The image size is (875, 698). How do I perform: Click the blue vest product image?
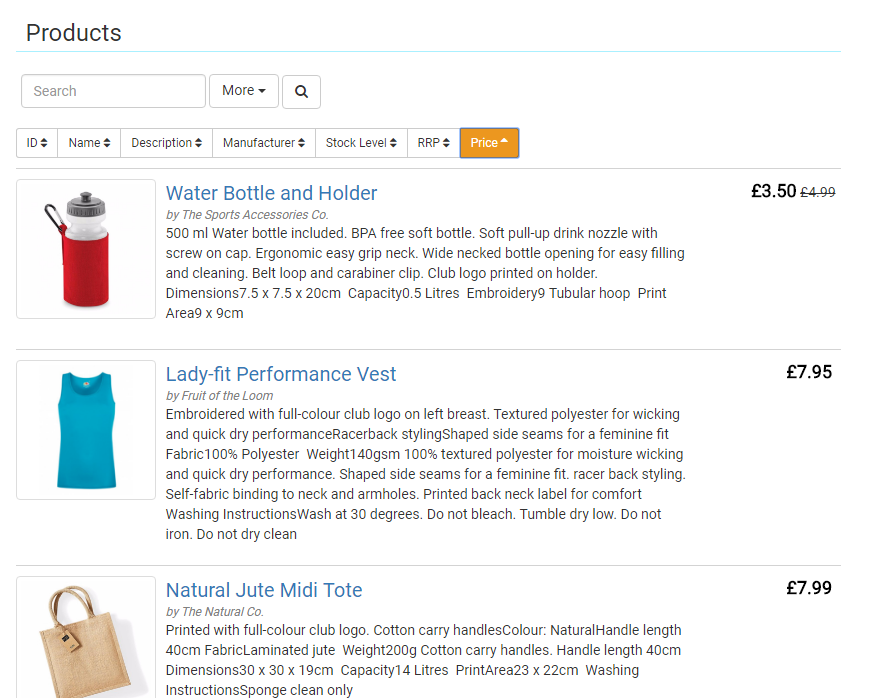86,430
